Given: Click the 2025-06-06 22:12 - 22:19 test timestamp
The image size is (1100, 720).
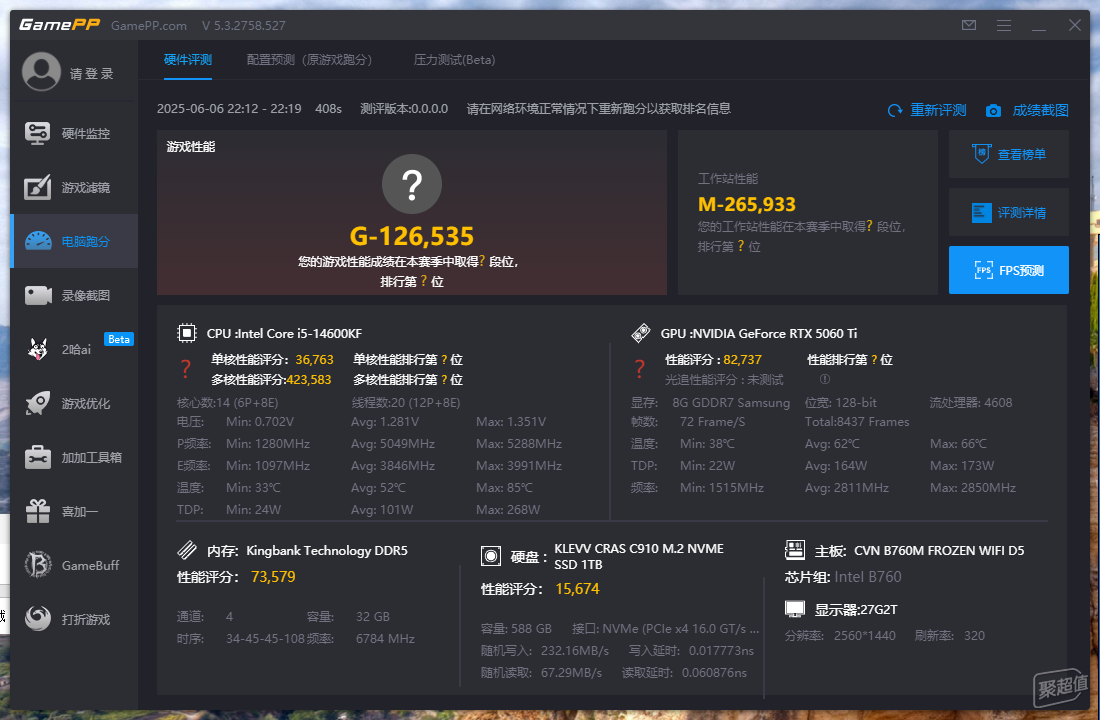Looking at the screenshot, I should [x=229, y=109].
